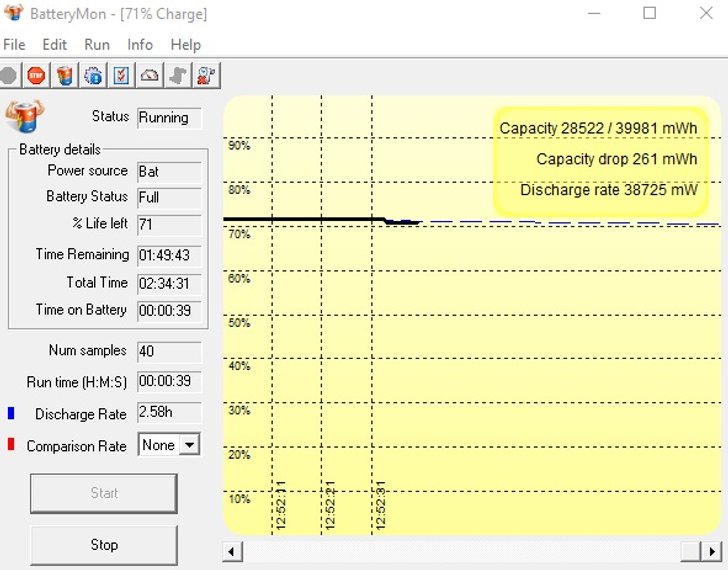
Task: Open the checklist toolbar icon
Action: [x=121, y=75]
